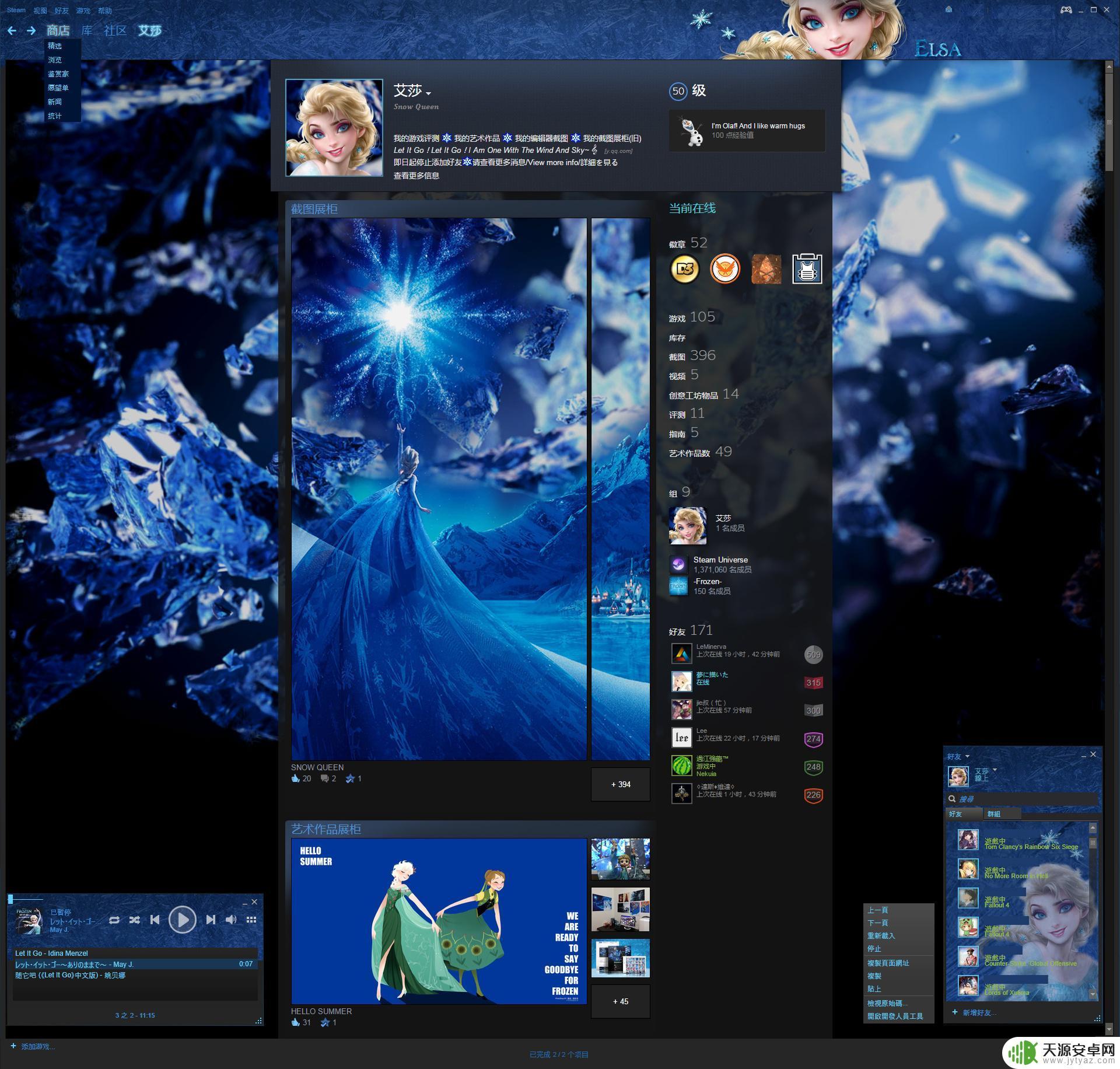The image size is (1120, 1069).
Task: Expand the 艾莎 profile name dropdown
Action: coord(429,93)
